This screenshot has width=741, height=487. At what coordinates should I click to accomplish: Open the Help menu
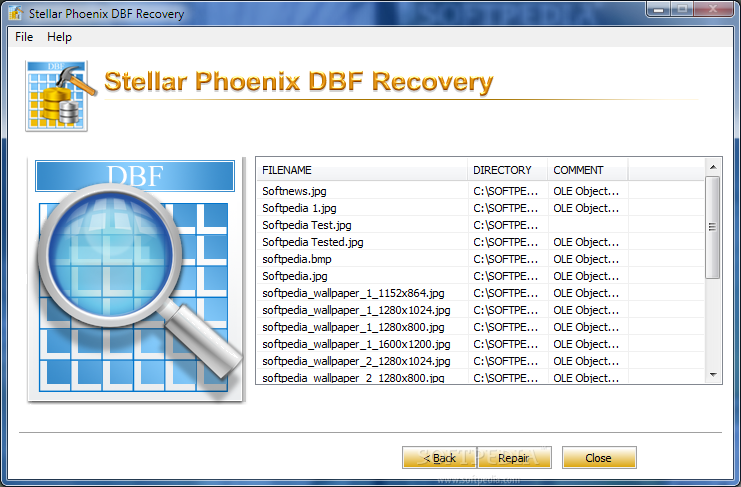pos(60,37)
